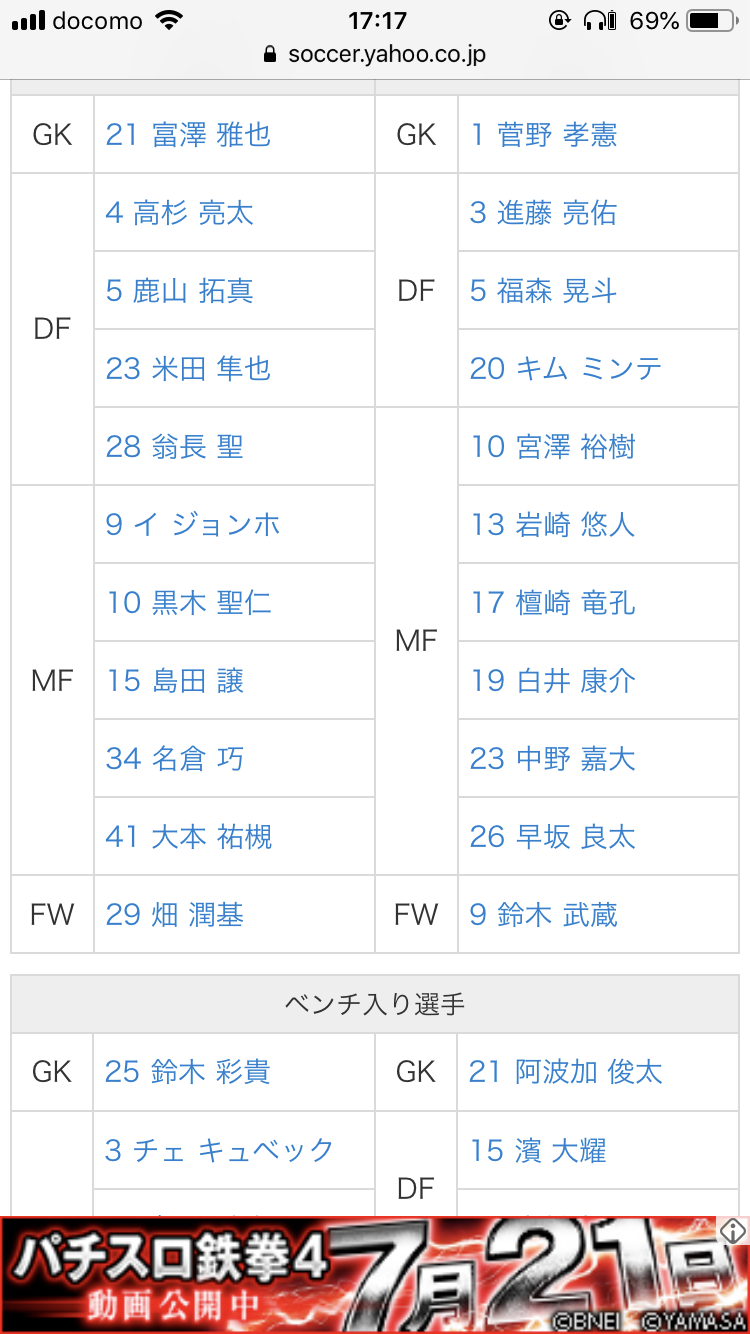Tap bench goalkeeper 21 阿波加 俊太
Viewport: 750px width, 1334px height.
pyautogui.click(x=565, y=1072)
